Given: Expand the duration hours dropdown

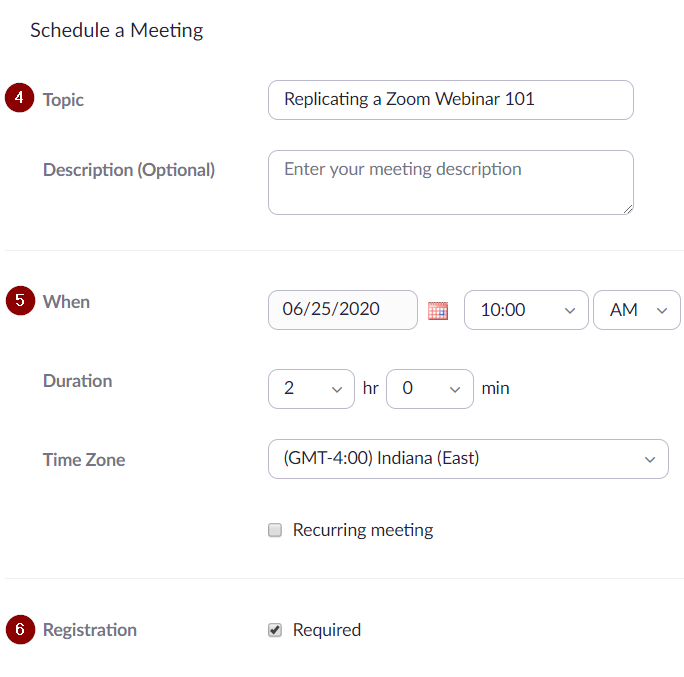Looking at the screenshot, I should (311, 389).
